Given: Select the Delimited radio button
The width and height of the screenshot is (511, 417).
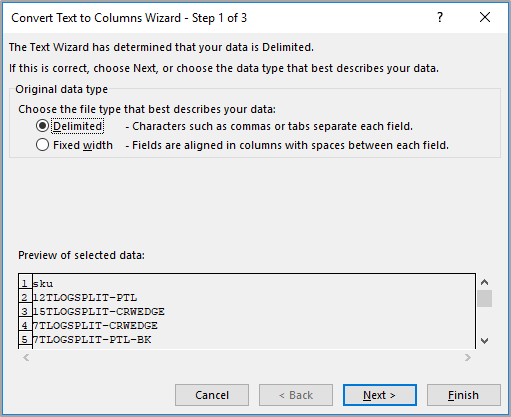Looking at the screenshot, I should (x=42, y=126).
